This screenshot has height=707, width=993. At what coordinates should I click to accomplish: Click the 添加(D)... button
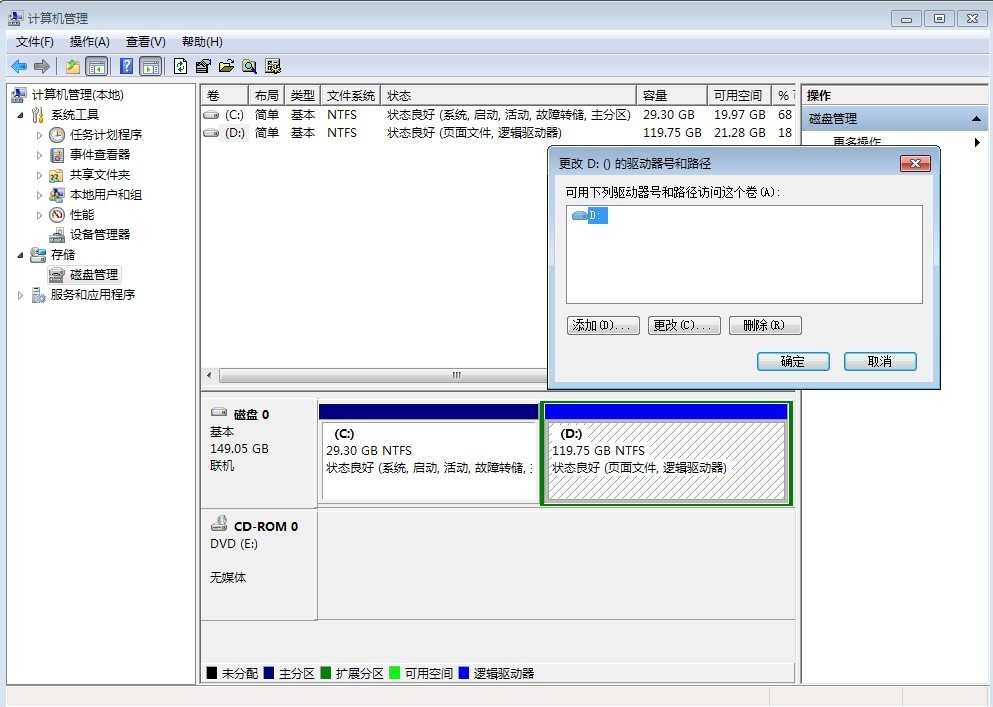603,326
